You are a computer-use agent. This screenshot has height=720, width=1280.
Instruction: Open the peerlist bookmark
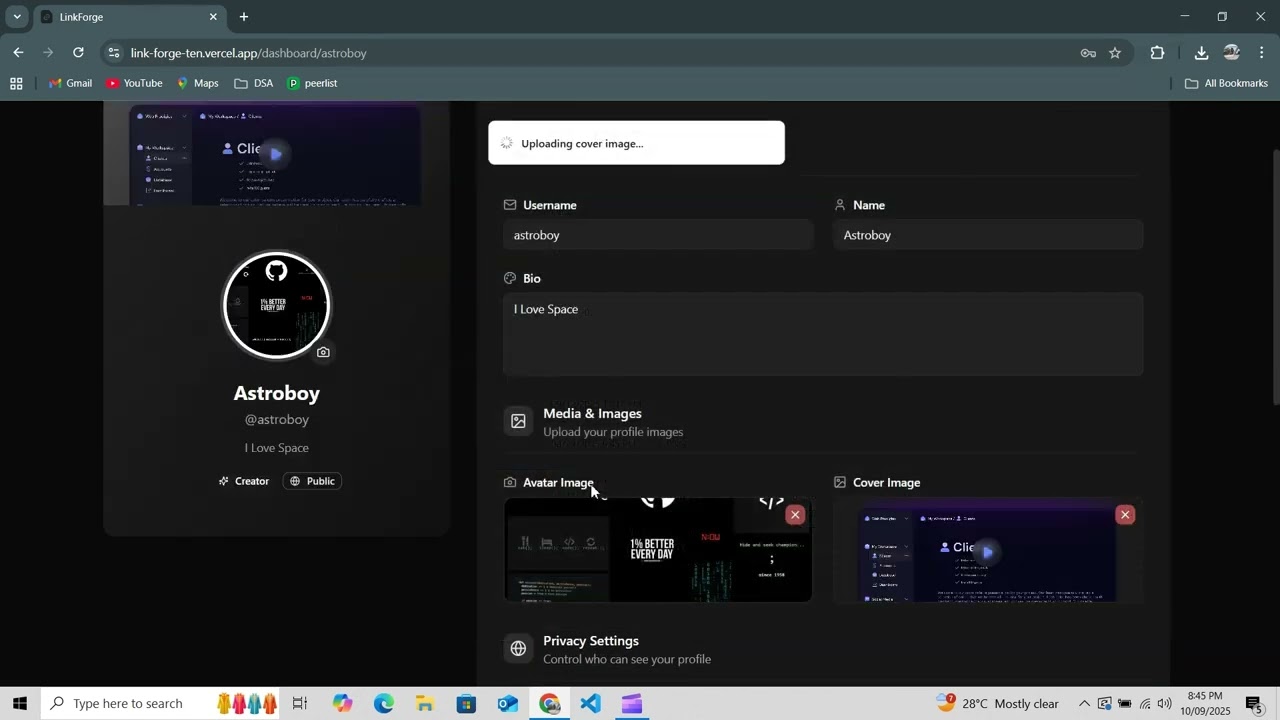312,83
